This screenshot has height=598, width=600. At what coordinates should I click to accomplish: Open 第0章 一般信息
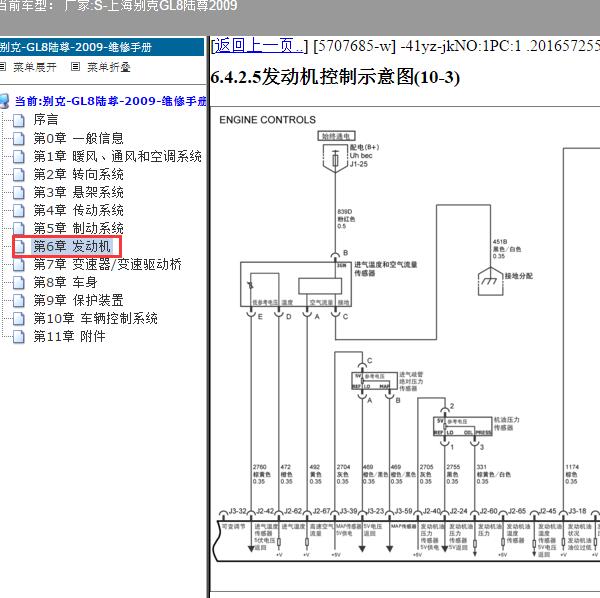click(78, 138)
